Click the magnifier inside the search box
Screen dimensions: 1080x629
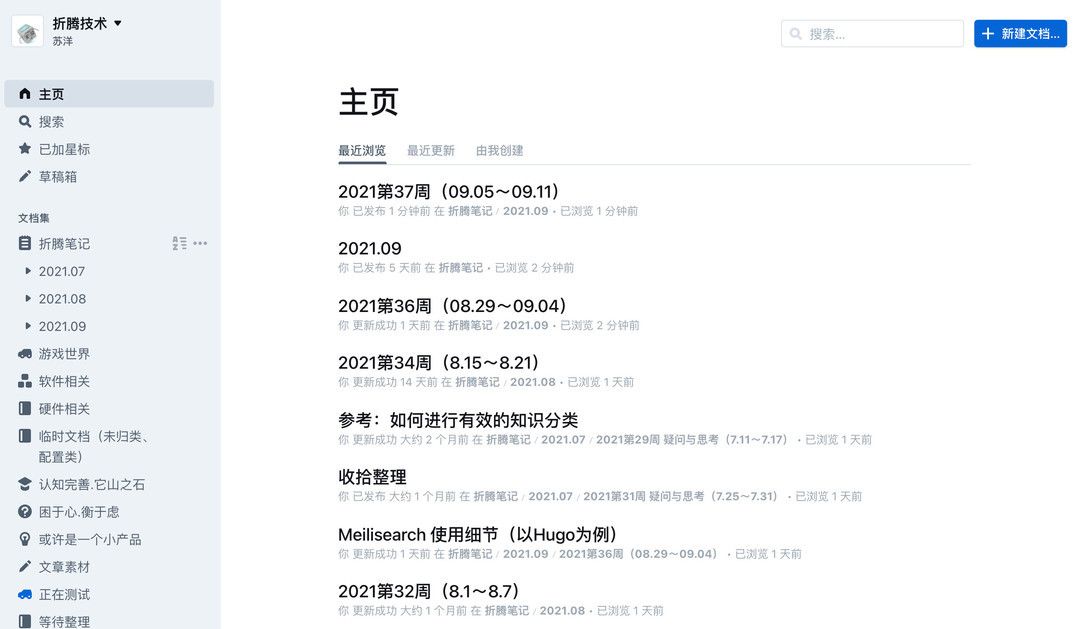click(x=798, y=33)
